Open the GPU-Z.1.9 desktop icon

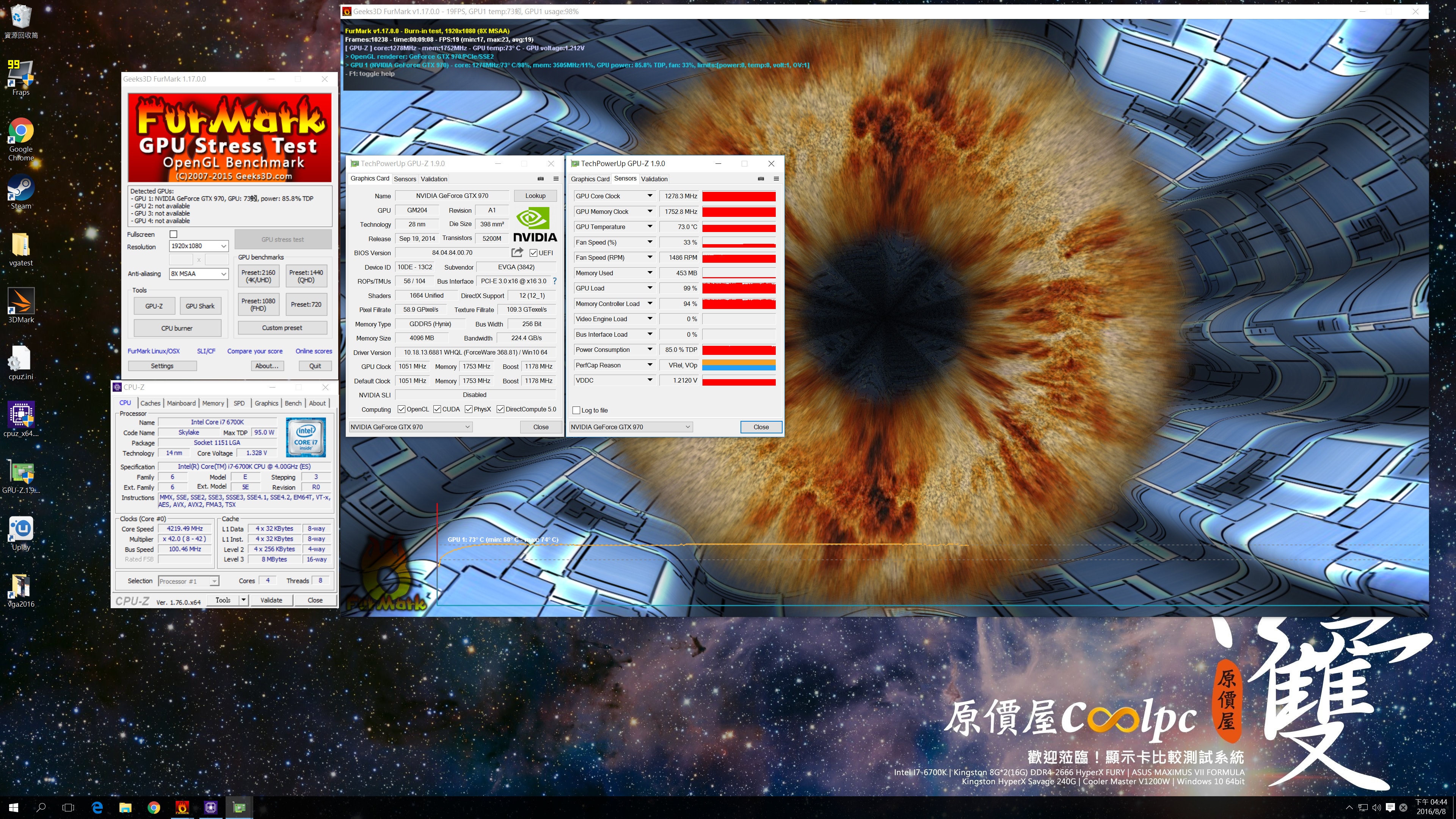[x=21, y=476]
